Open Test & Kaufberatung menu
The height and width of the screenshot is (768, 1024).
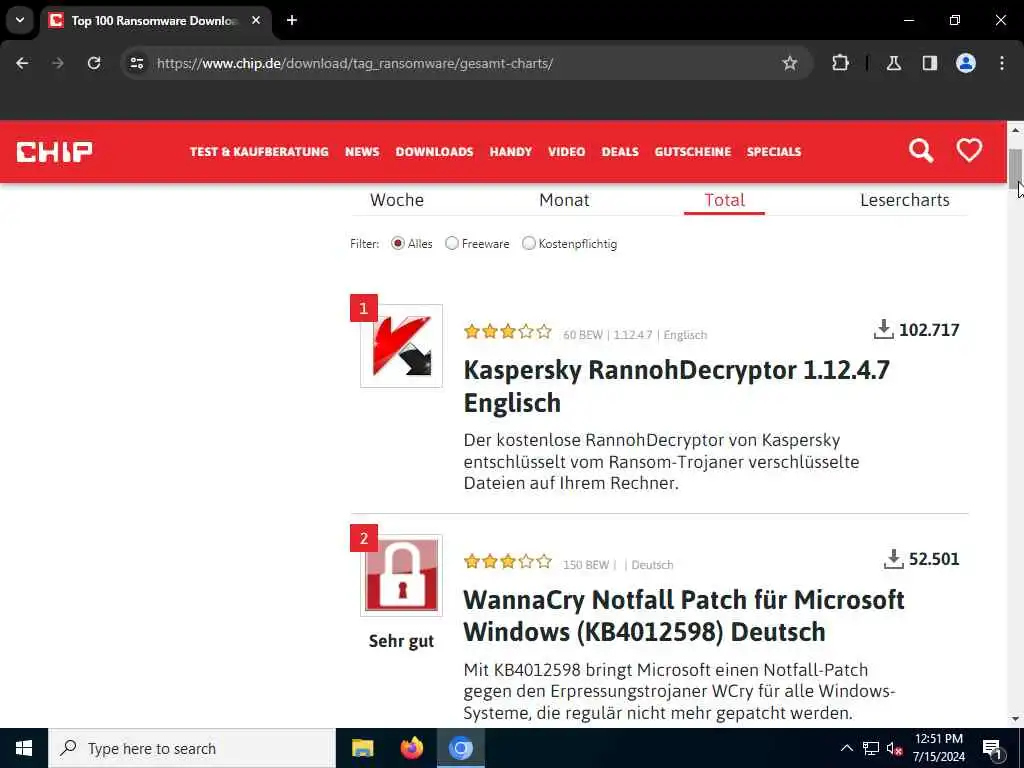(259, 152)
